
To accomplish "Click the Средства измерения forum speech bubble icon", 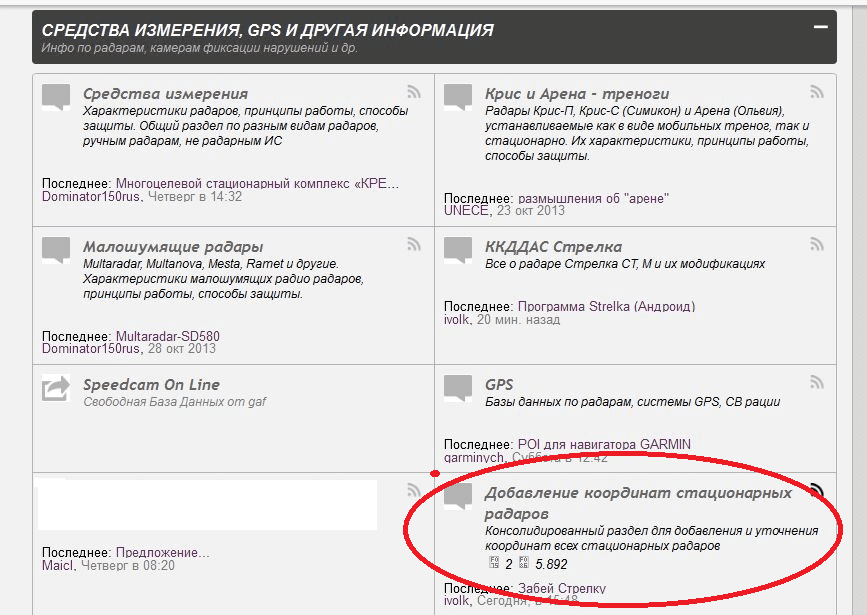I will coord(56,96).
